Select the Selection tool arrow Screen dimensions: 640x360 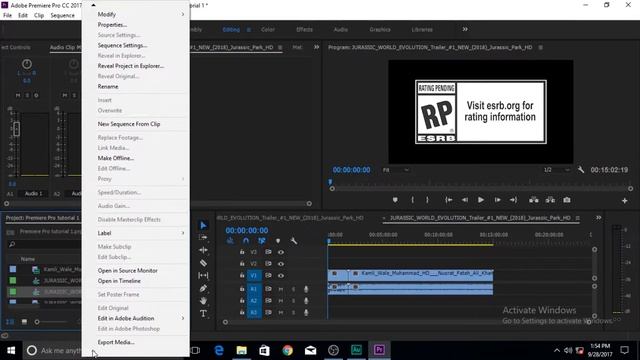click(x=203, y=225)
